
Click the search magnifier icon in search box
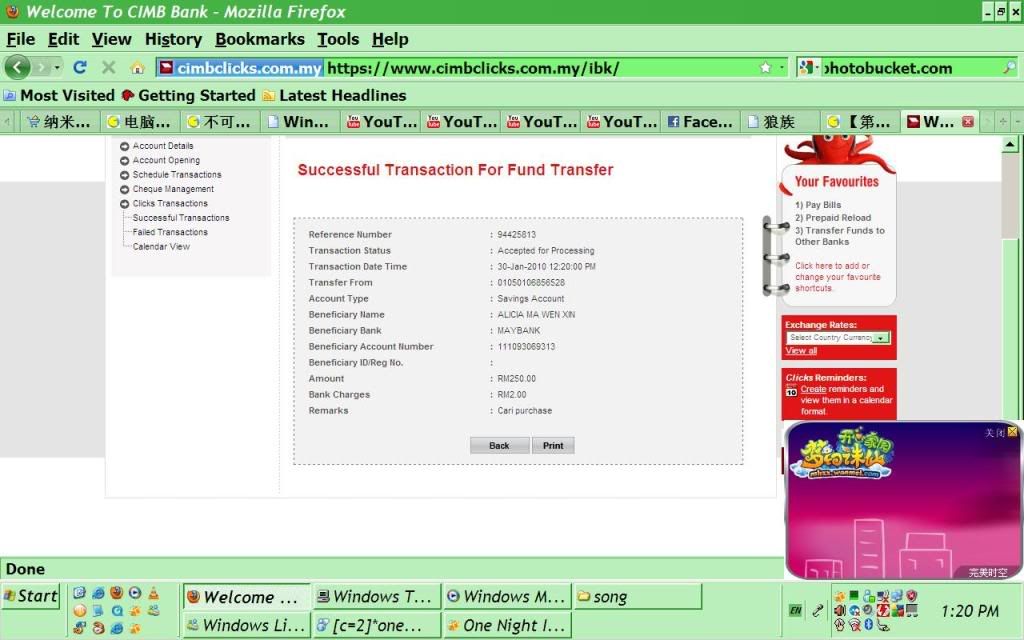click(1008, 68)
